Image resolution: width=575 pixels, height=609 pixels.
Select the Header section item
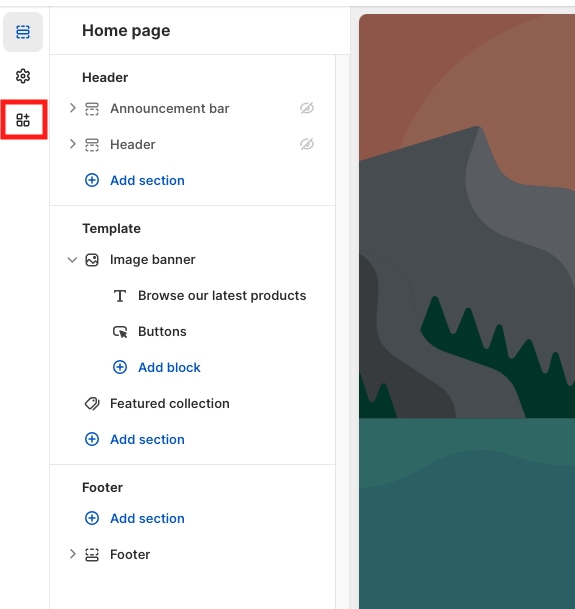(x=133, y=145)
